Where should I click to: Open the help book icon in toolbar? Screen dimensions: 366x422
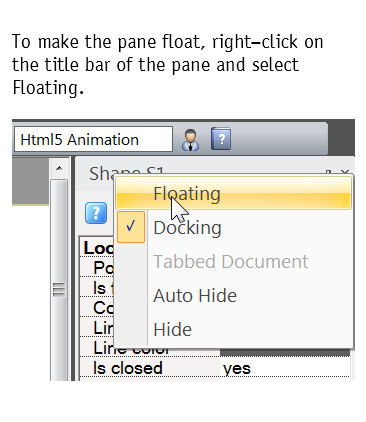[x=221, y=138]
